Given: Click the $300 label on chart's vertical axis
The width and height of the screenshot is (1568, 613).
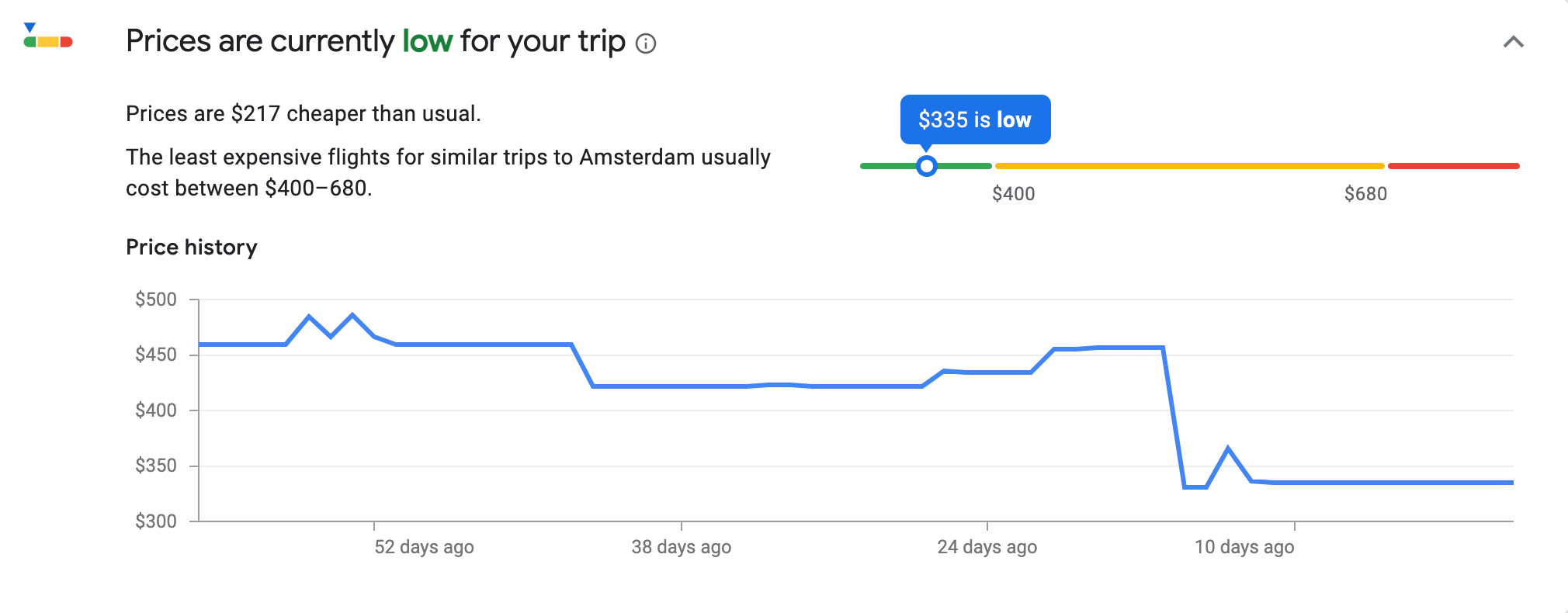Looking at the screenshot, I should point(156,521).
